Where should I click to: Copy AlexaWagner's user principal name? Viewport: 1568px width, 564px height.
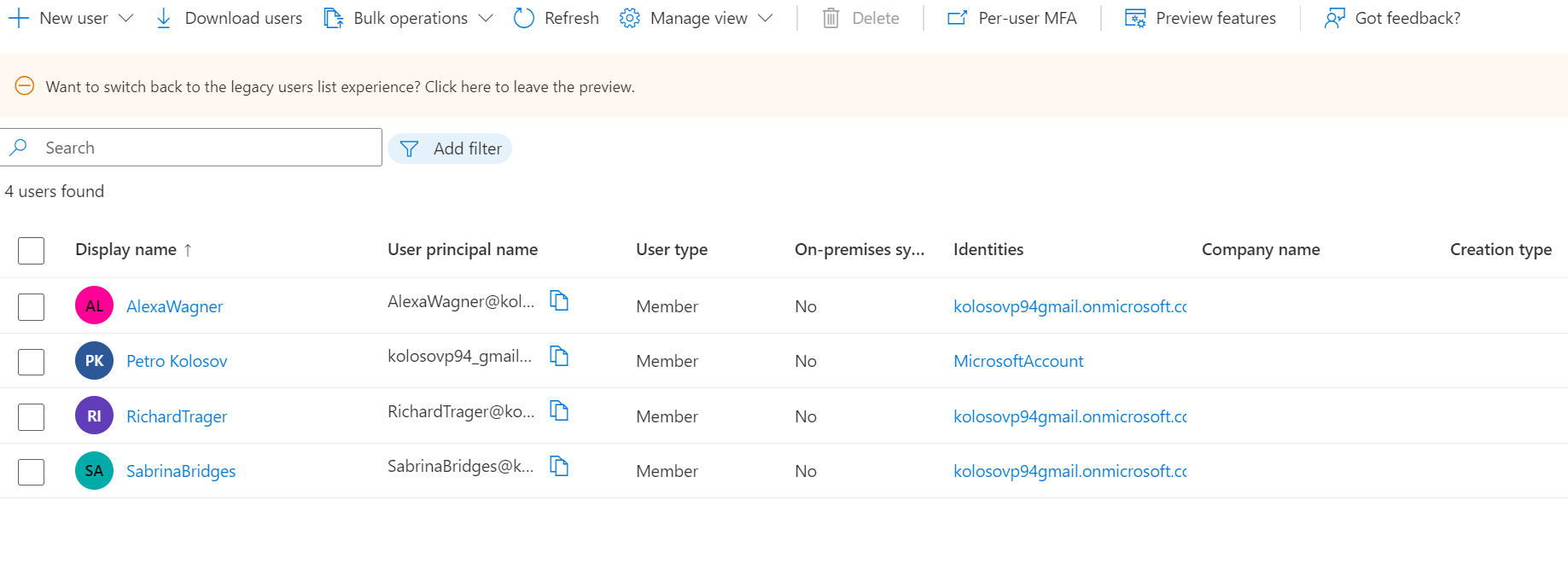point(559,300)
